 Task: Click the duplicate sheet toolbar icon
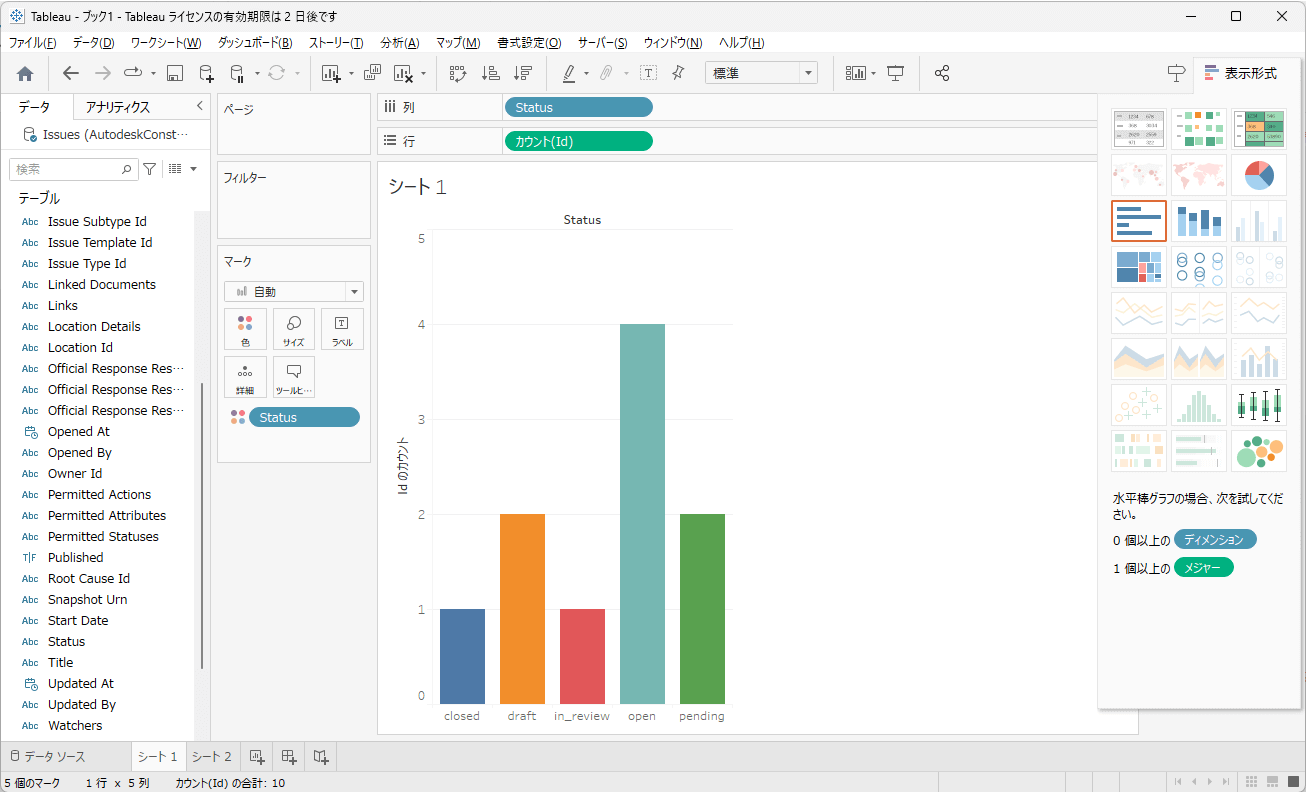[x=372, y=73]
